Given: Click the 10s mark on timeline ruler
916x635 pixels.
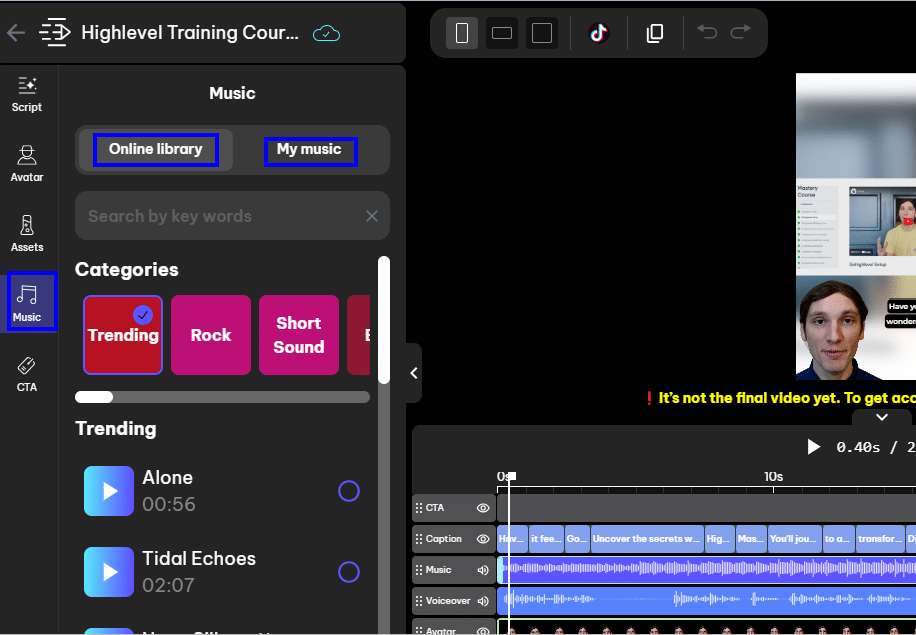Looking at the screenshot, I should click(773, 477).
